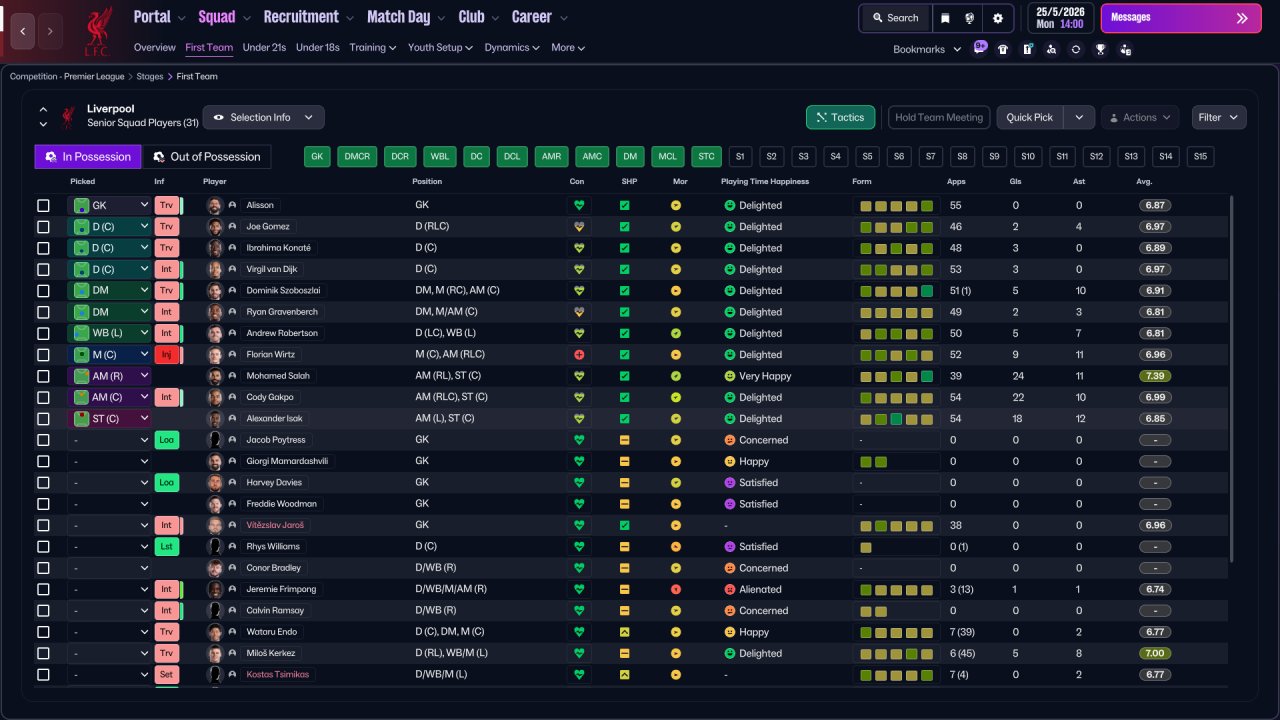The width and height of the screenshot is (1280, 720).
Task: Open the Under 21s tab
Action: tap(264, 47)
